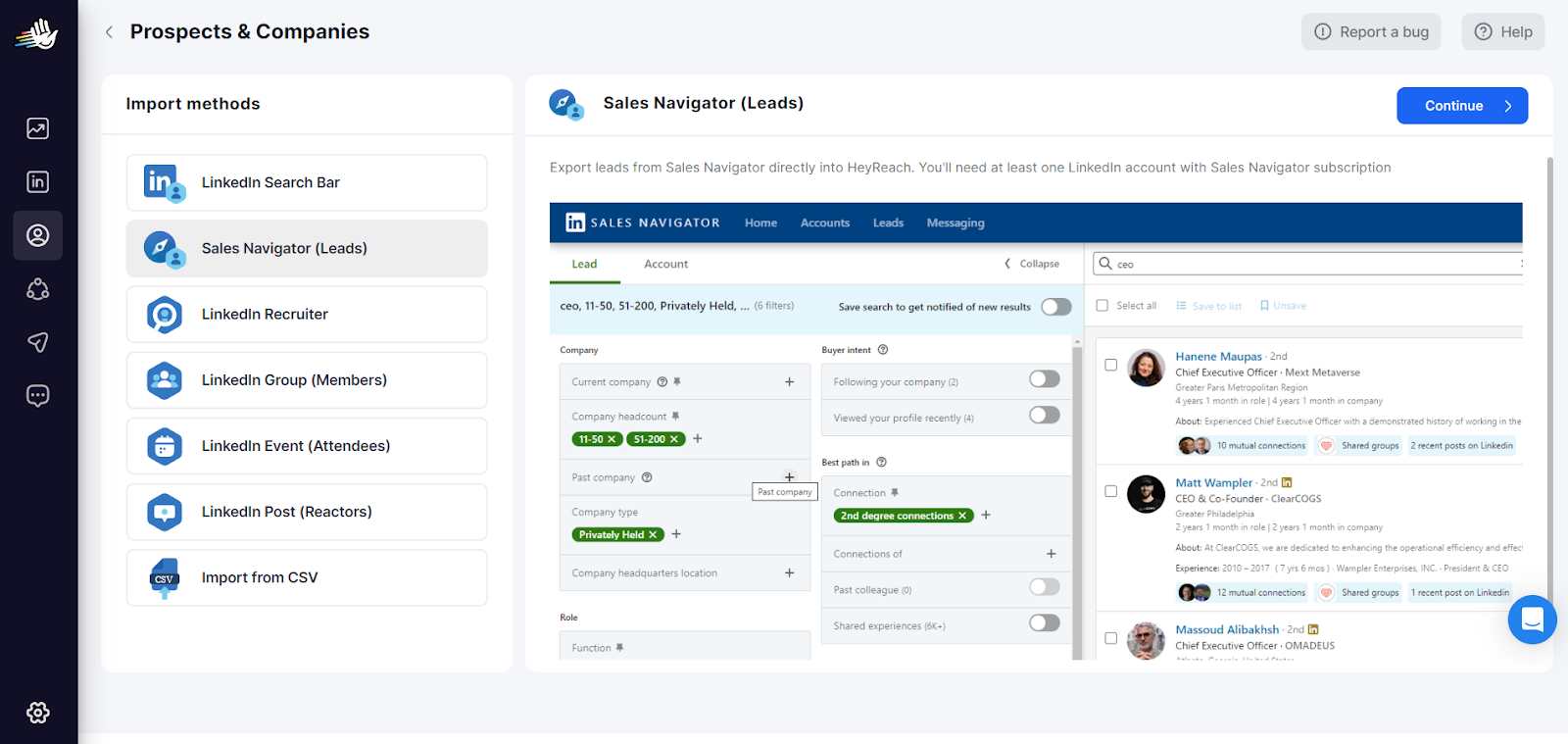Select Import from CSV method

pyautogui.click(x=307, y=577)
